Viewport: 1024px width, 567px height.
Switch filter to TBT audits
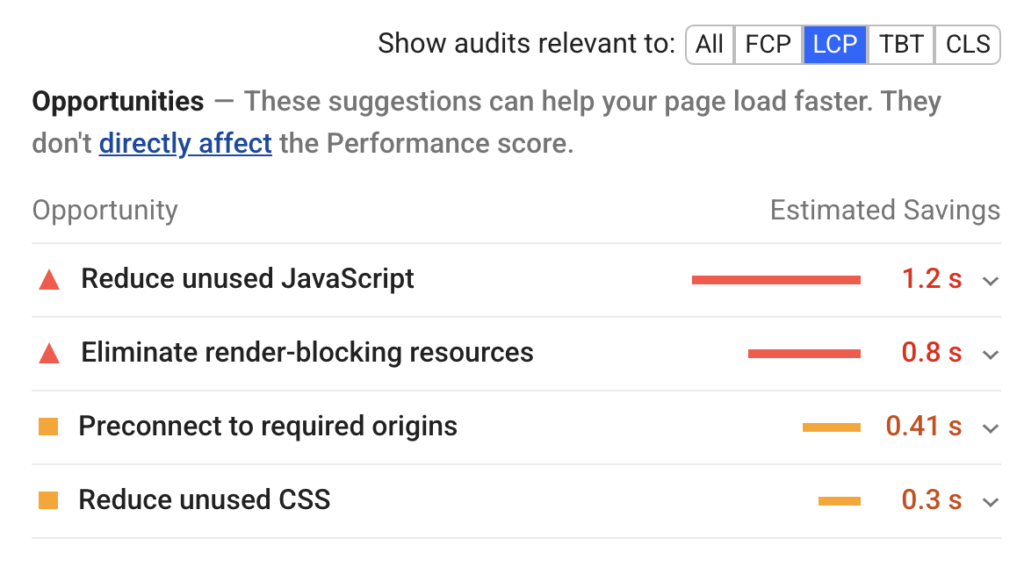(901, 44)
